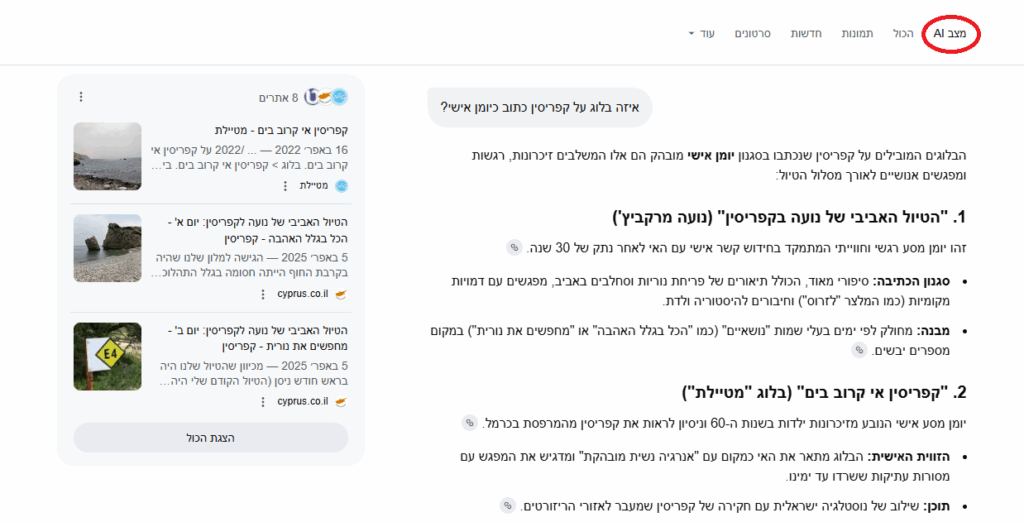1024x522 pixels.
Task: Click link icon after 'נתק של 30 שנה'
Action: (515, 248)
